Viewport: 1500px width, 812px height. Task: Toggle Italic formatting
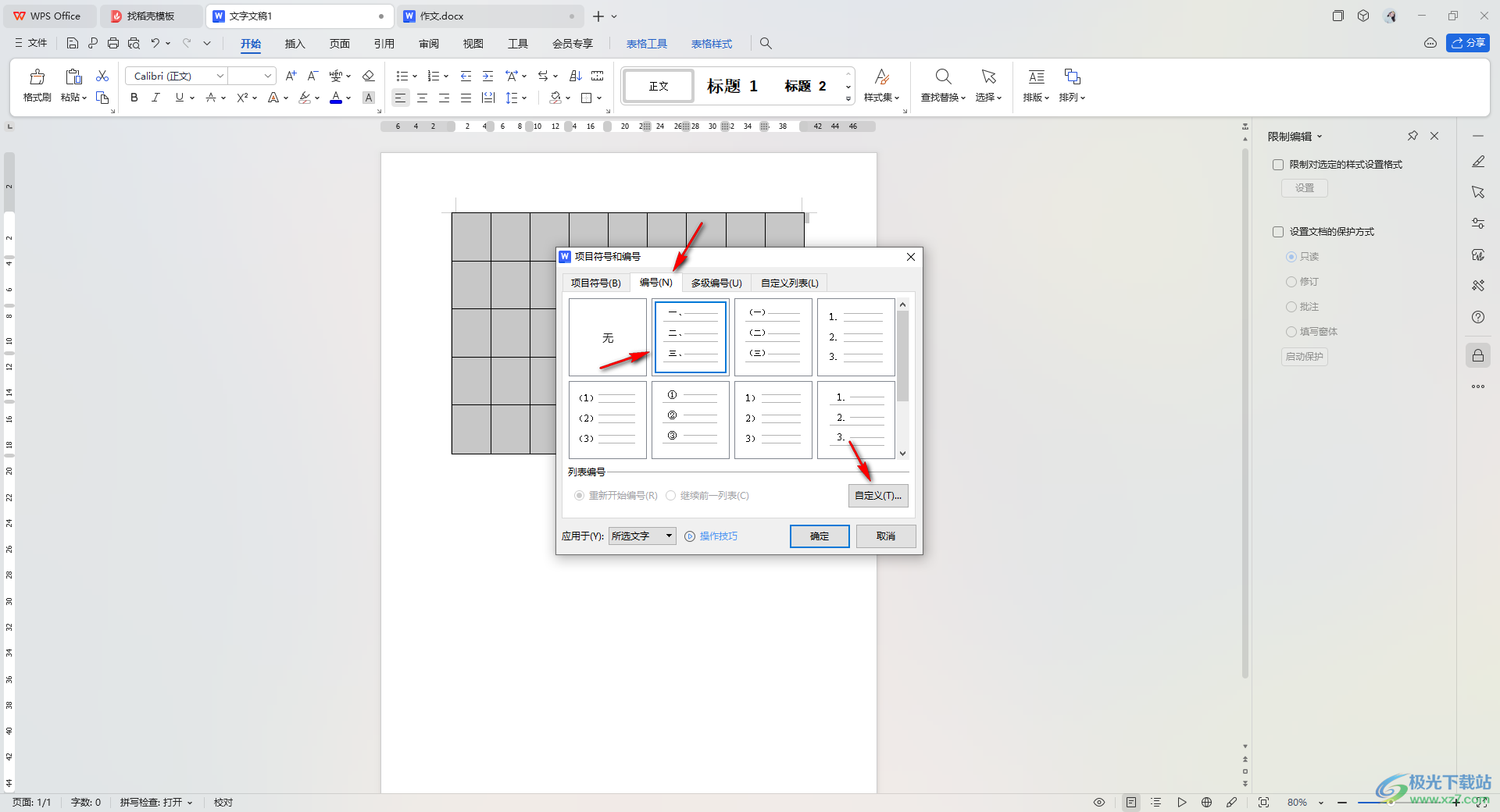156,98
